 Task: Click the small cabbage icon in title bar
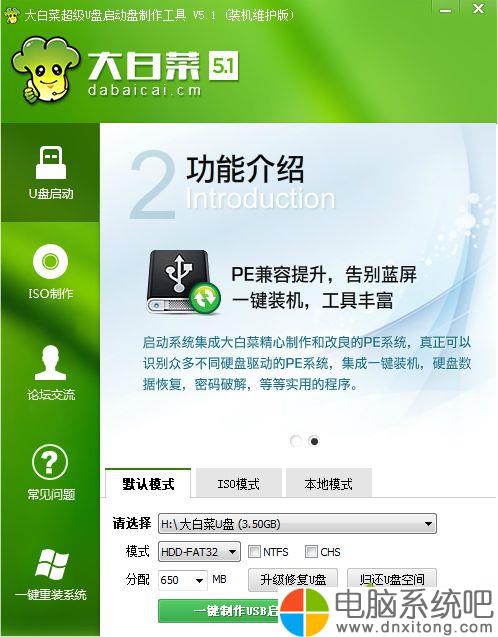click(11, 16)
